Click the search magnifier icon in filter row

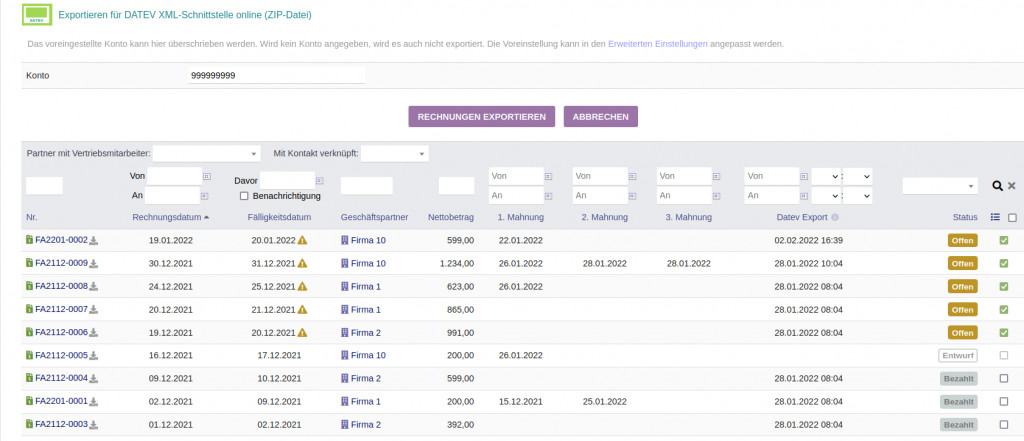point(997,186)
